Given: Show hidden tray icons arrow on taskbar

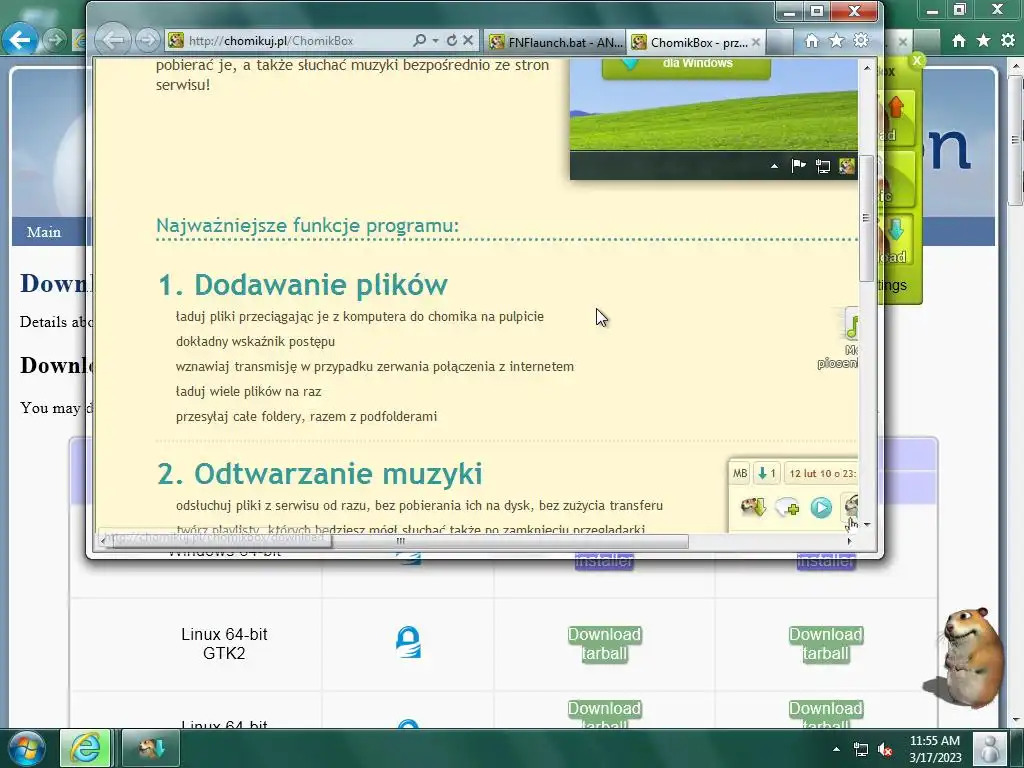Looking at the screenshot, I should [836, 749].
